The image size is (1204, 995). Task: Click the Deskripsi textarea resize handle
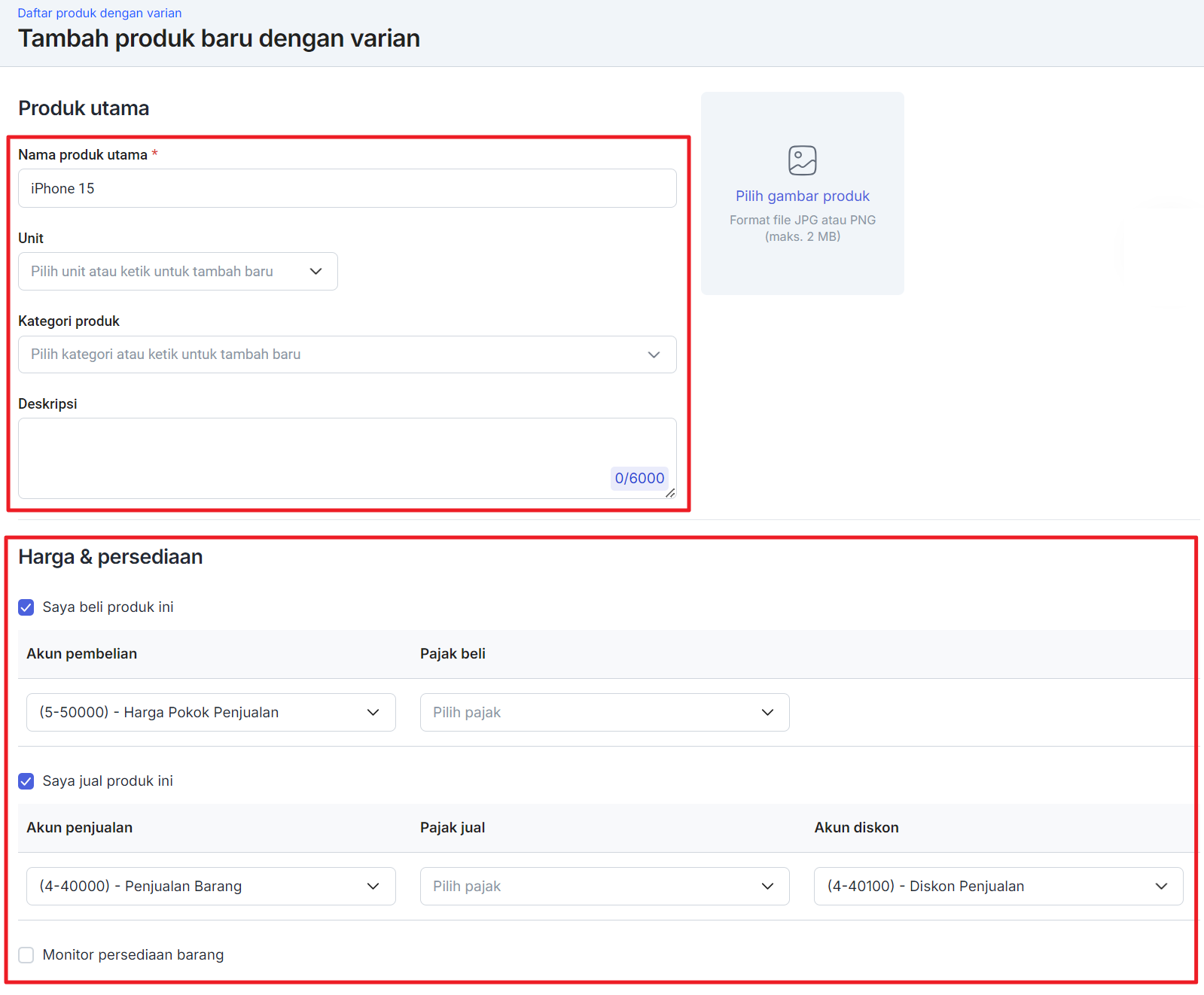pos(669,493)
